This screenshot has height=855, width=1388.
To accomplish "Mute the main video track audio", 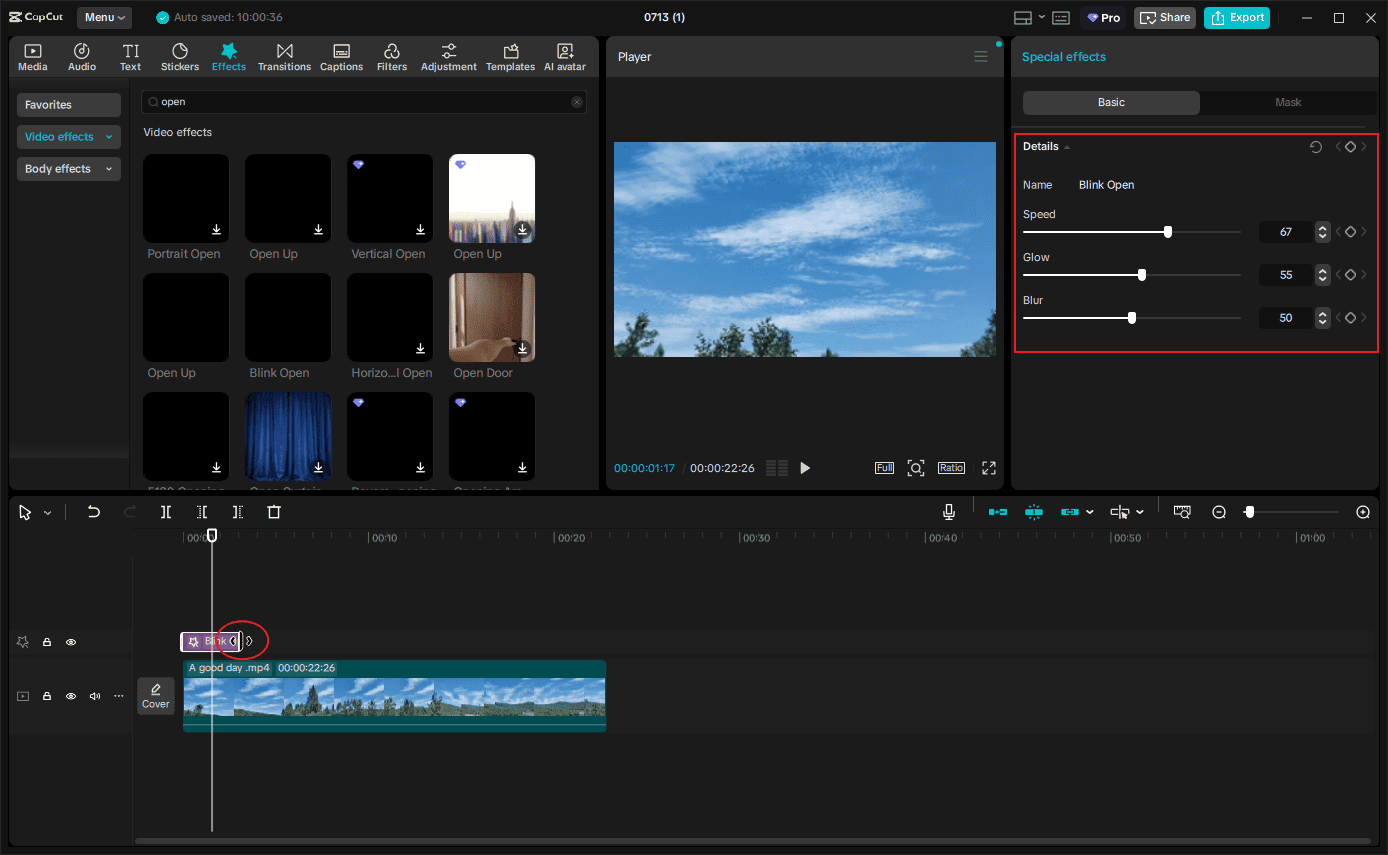I will point(95,696).
